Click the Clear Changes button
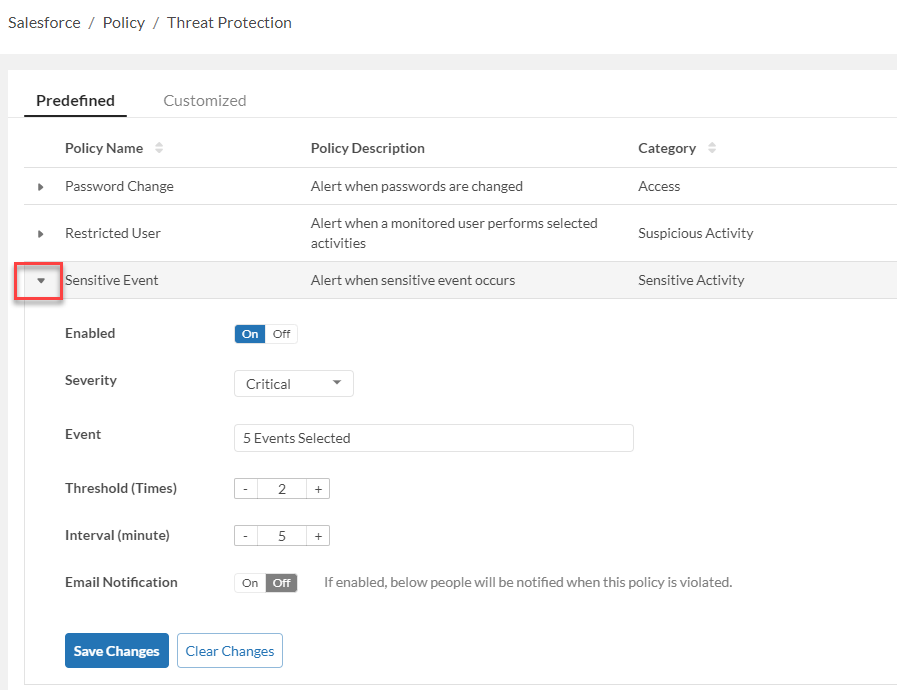Viewport: 897px width, 690px height. coord(230,651)
